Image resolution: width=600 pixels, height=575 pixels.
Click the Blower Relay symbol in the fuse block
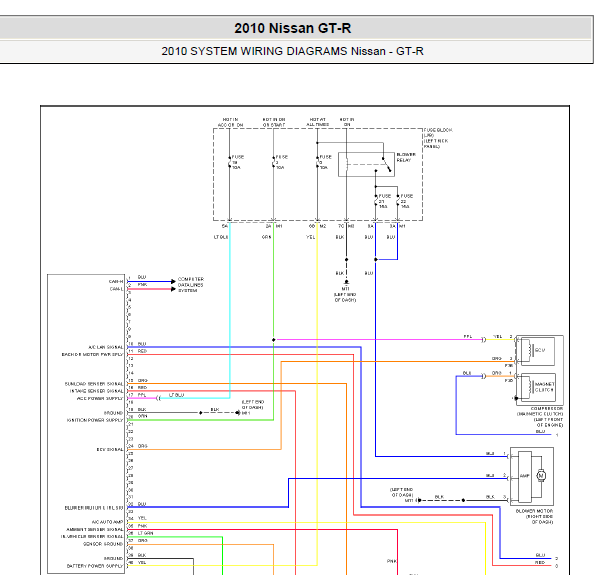(366, 164)
